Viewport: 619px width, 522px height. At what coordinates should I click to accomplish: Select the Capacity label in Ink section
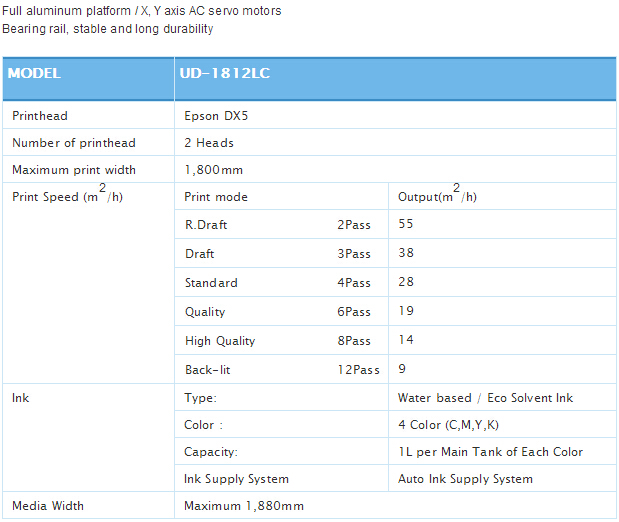coord(211,452)
